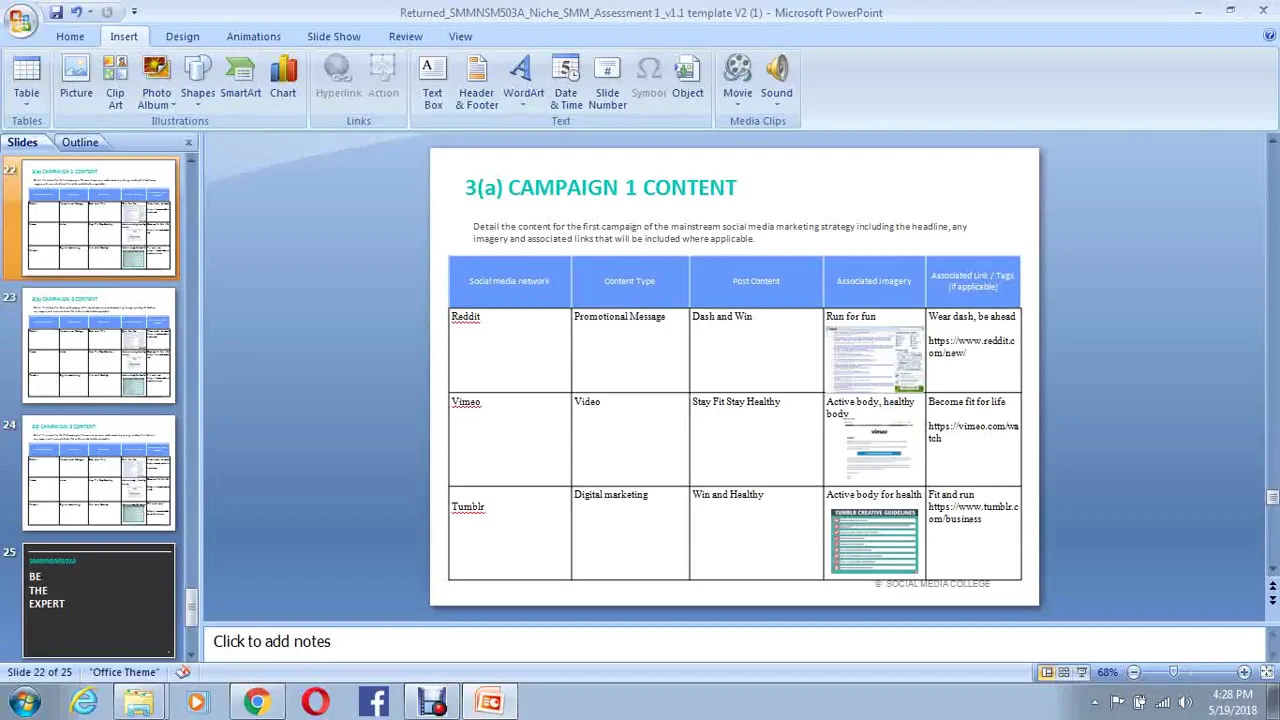Viewport: 1280px width, 720px height.
Task: Close the slides thumbnail pane
Action: pyautogui.click(x=188, y=142)
